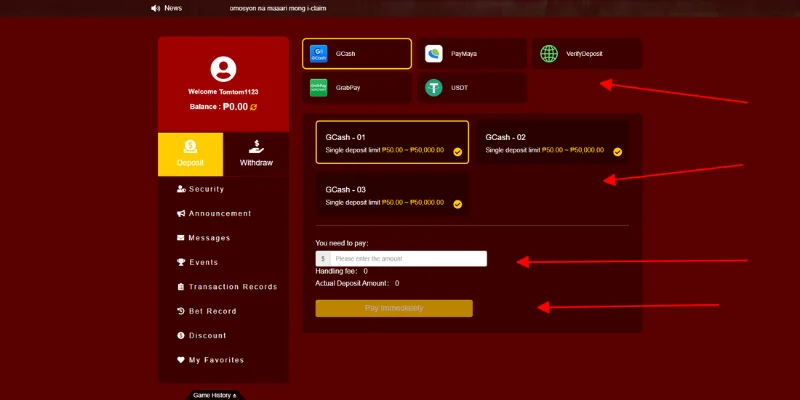800x400 pixels.
Task: Click GCash - 01 single deposit limit text
Action: 385,151
